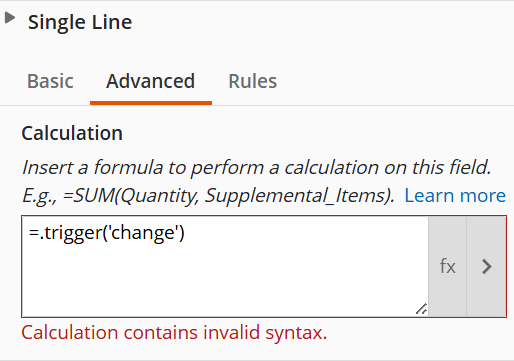The width and height of the screenshot is (514, 361).
Task: Focus the Calculation formula text box
Action: click(225, 266)
